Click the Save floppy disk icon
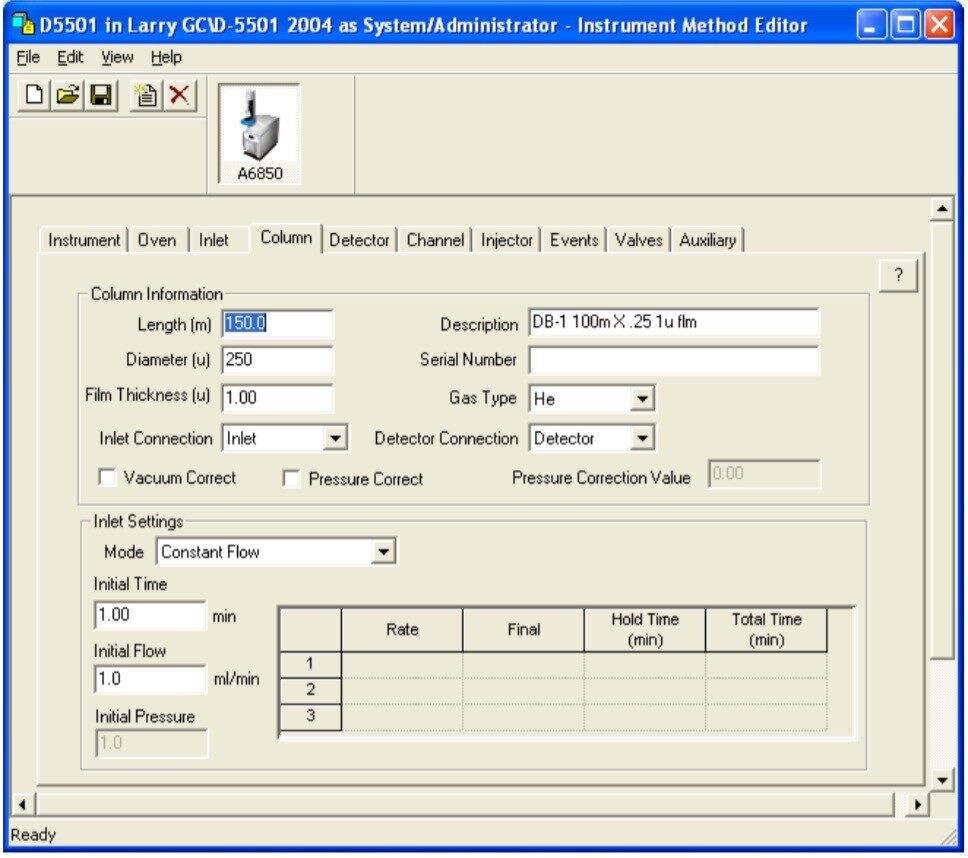The width and height of the screenshot is (968, 858). coord(101,95)
